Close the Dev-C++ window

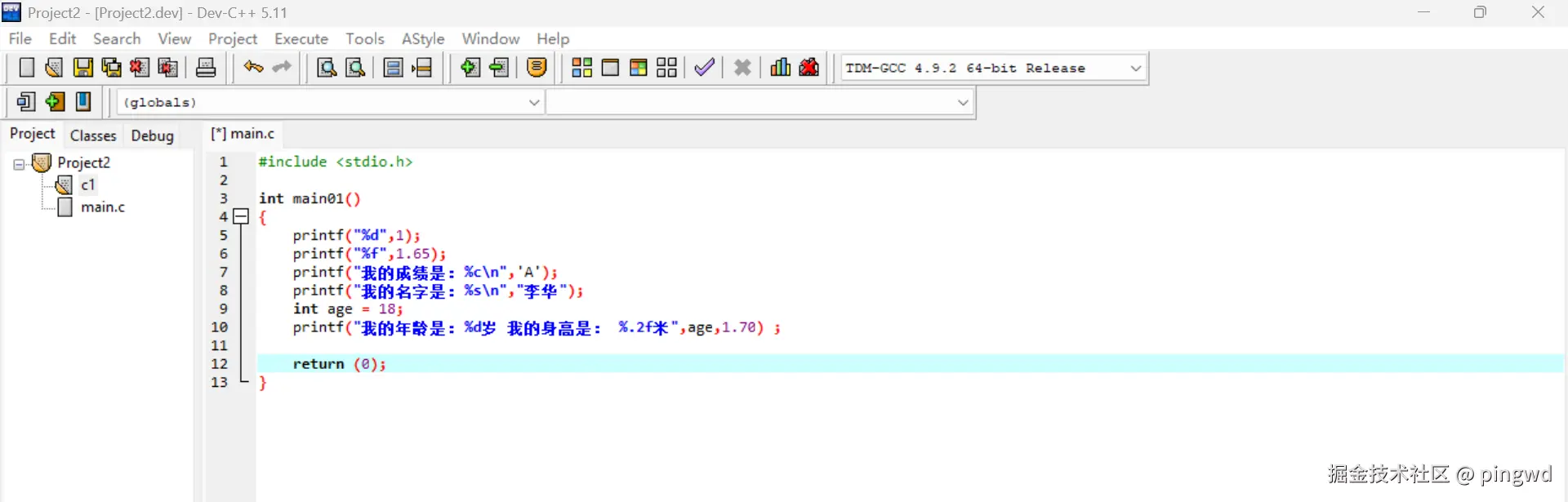[1538, 12]
